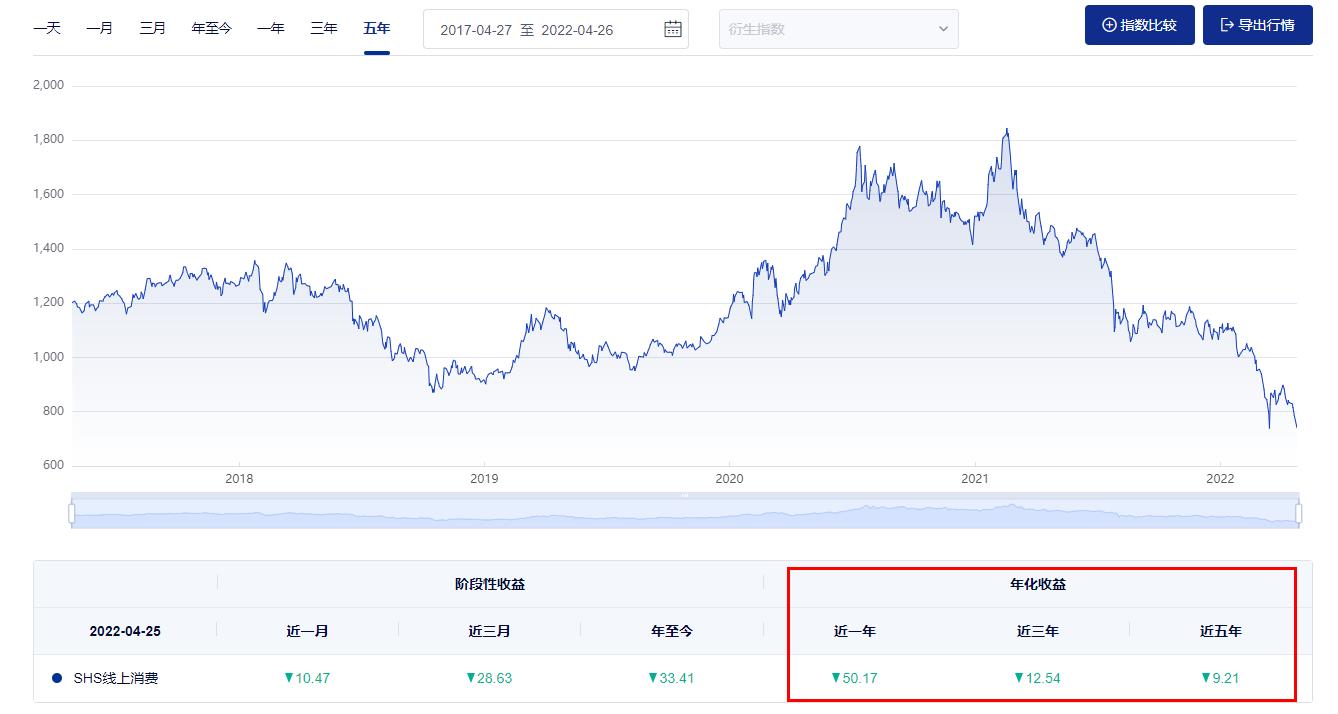Image resolution: width=1338 pixels, height=714 pixels.
Task: Click the 指数比较 button
Action: [x=1139, y=25]
